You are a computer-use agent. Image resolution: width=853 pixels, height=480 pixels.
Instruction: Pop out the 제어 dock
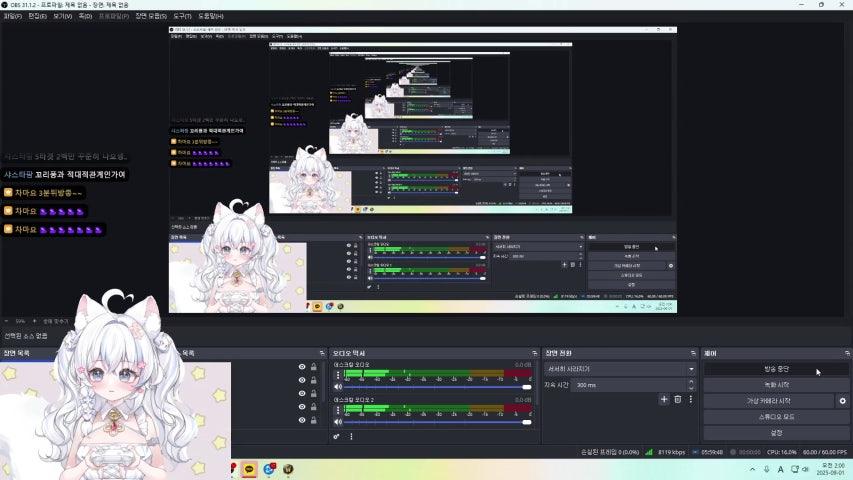848,353
